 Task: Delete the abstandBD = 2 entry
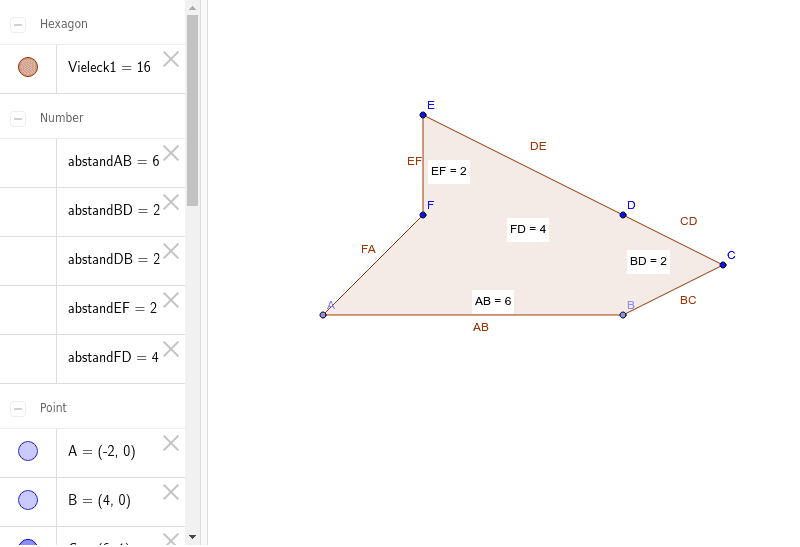point(171,202)
